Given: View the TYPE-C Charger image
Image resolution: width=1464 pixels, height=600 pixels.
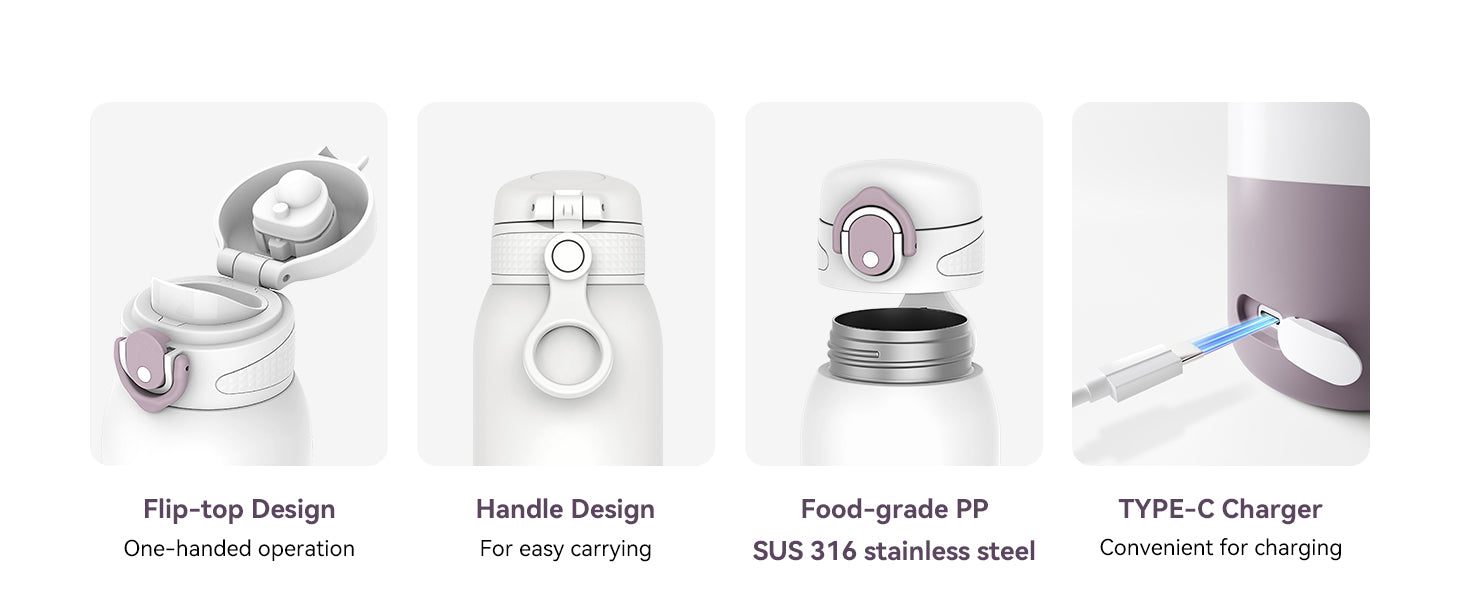Looking at the screenshot, I should tap(1221, 284).
